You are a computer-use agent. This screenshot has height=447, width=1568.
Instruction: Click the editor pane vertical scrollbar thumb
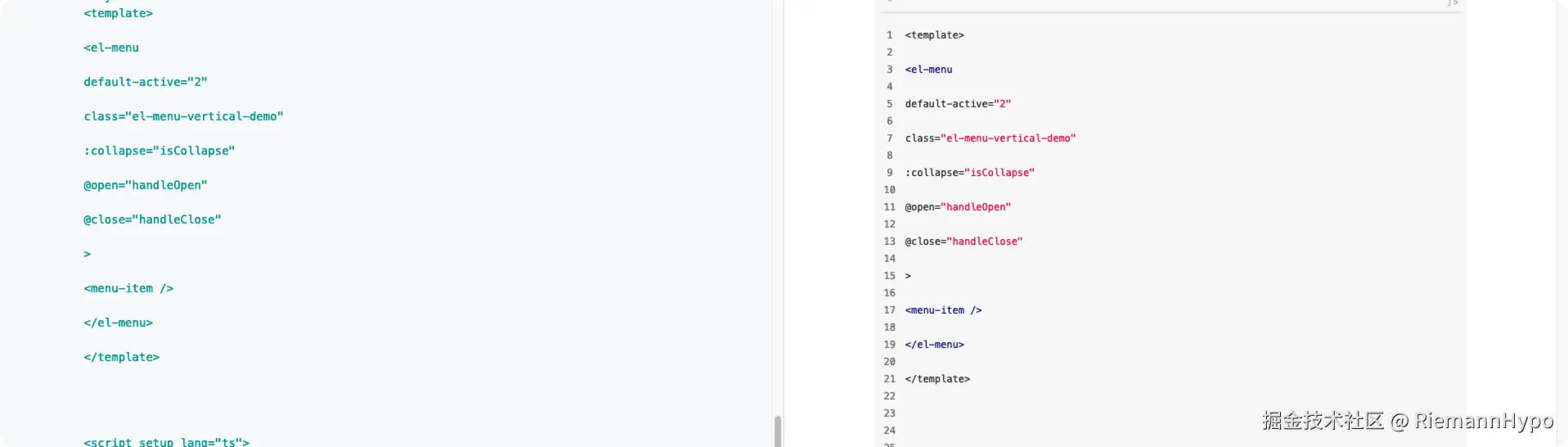777,430
